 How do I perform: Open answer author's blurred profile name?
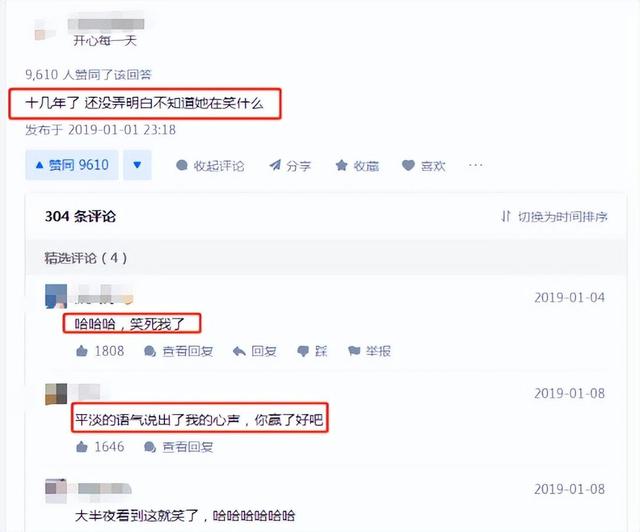point(106,24)
